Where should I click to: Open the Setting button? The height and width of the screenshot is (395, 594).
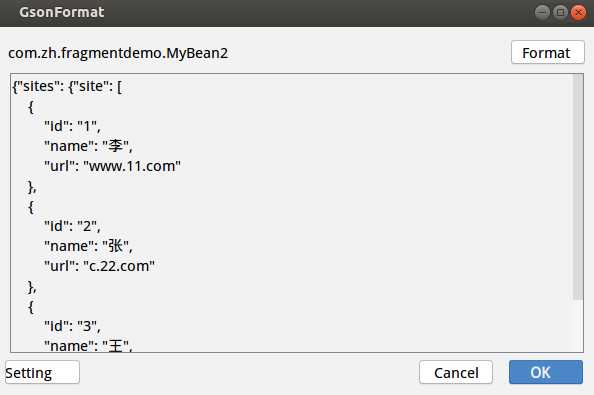click(42, 372)
